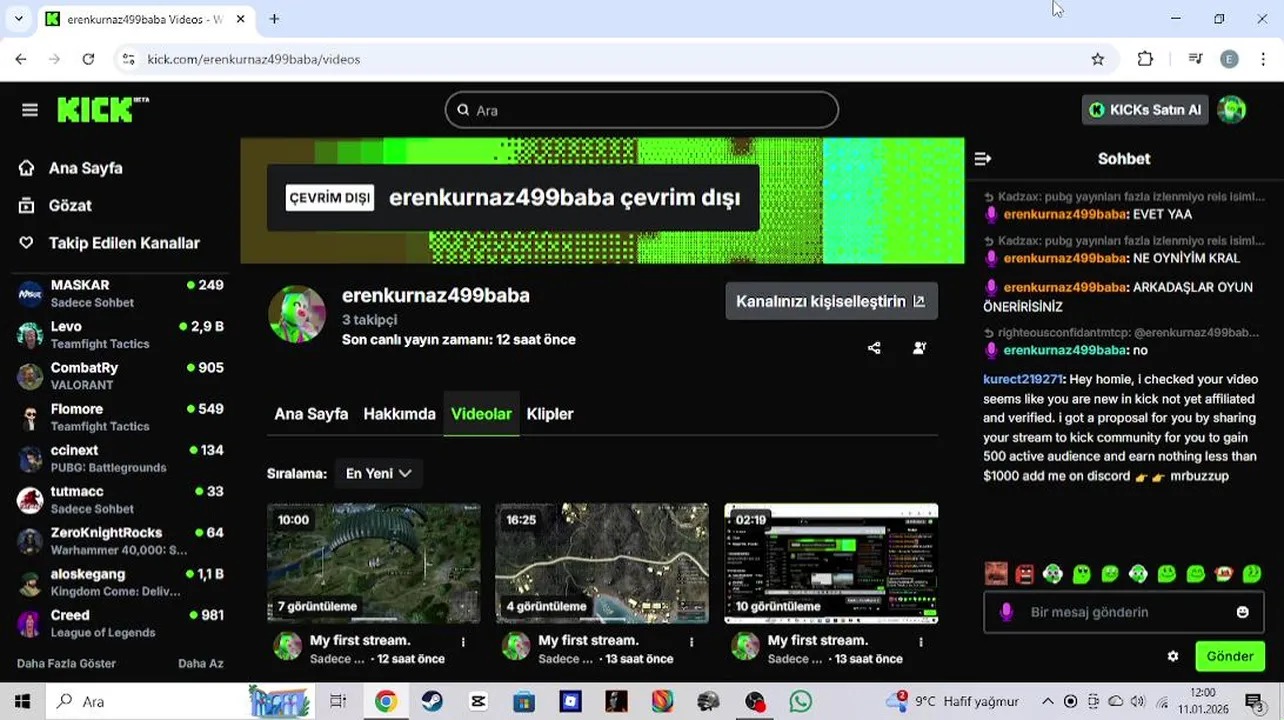Open the Flomore channel in sidebar

click(120, 417)
